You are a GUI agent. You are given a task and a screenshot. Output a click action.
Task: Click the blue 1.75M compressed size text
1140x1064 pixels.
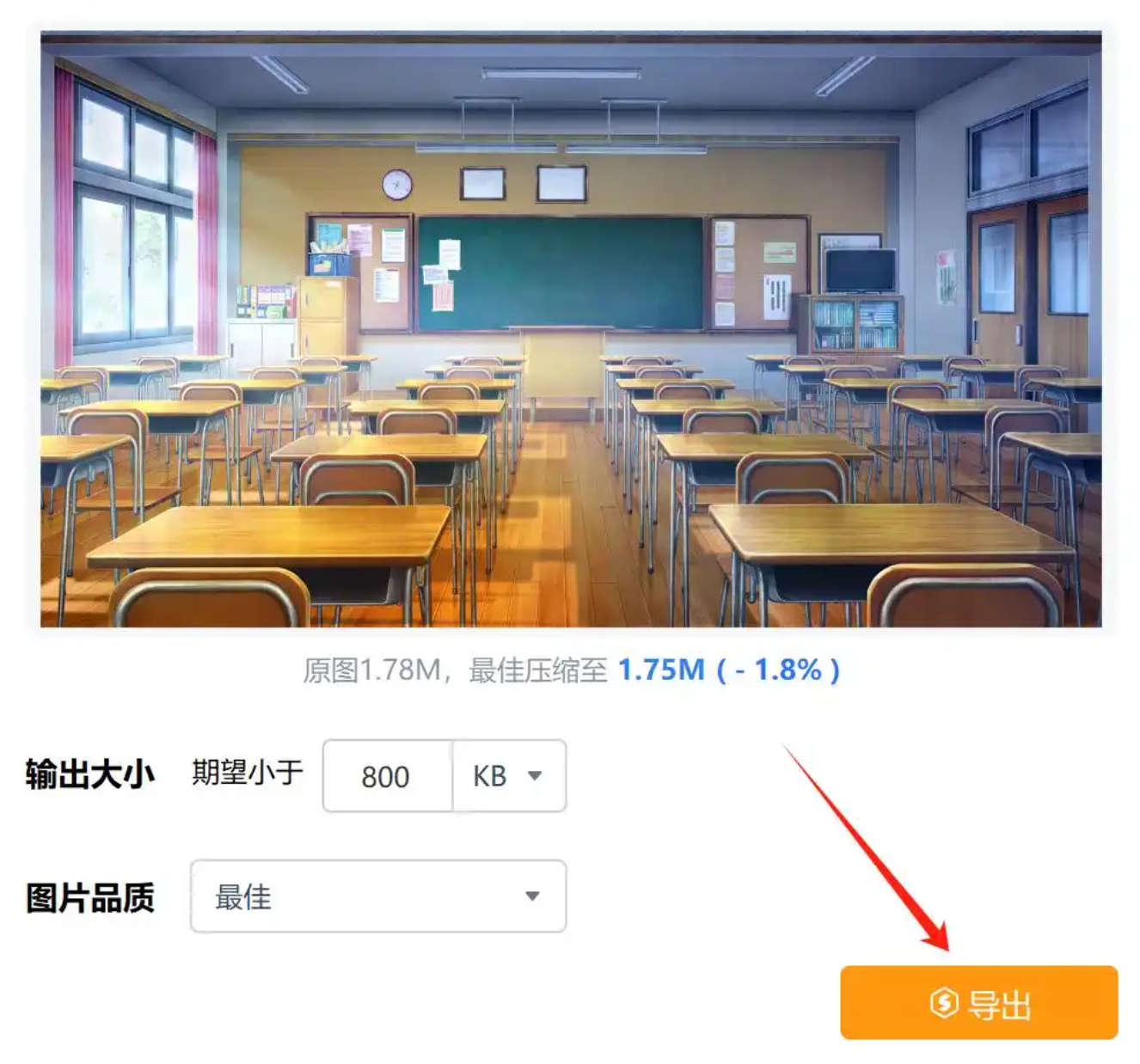[x=661, y=670]
